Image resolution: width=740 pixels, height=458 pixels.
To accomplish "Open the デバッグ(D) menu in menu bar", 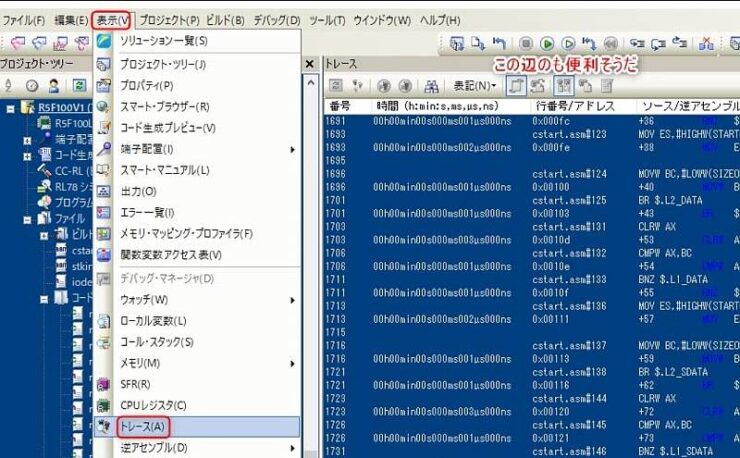I will pyautogui.click(x=277, y=20).
